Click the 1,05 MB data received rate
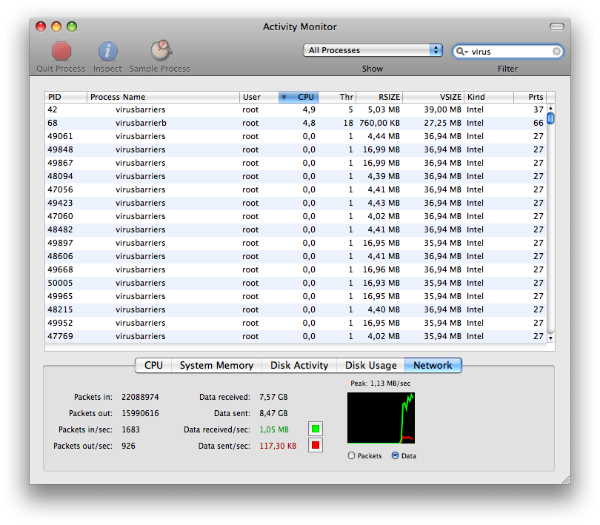This screenshot has width=600, height=525. point(274,429)
